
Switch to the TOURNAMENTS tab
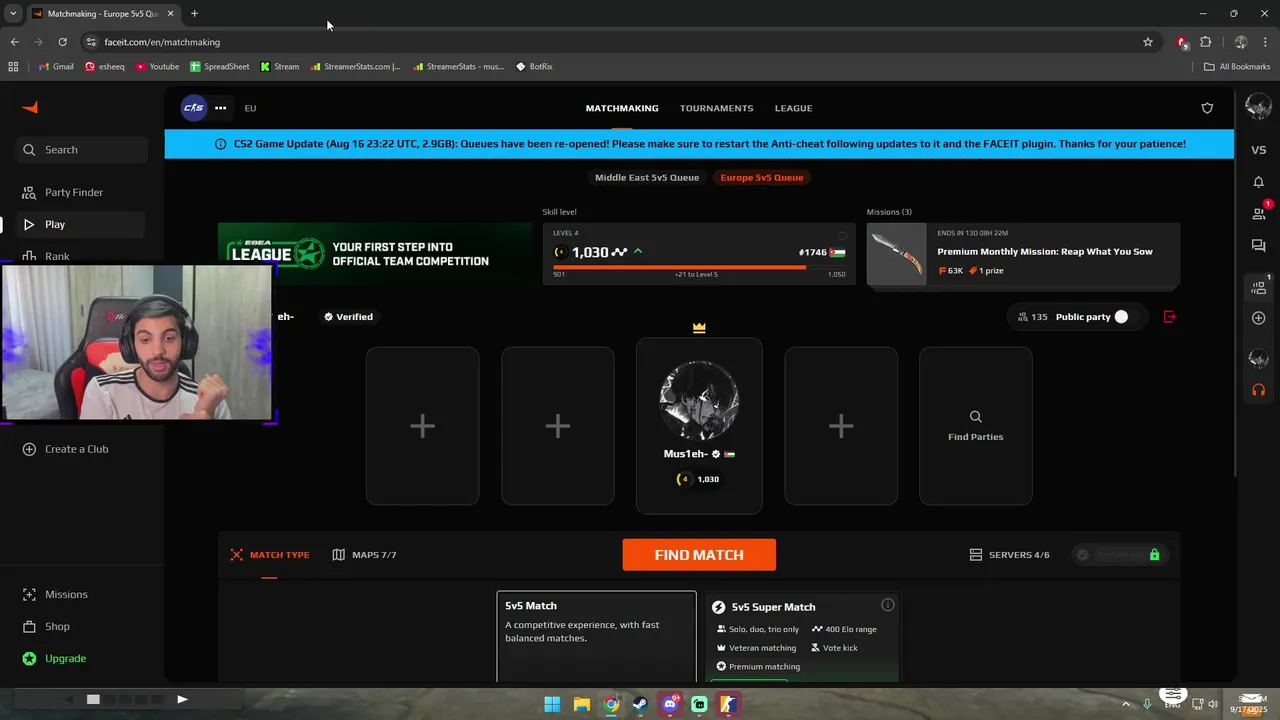(x=716, y=108)
